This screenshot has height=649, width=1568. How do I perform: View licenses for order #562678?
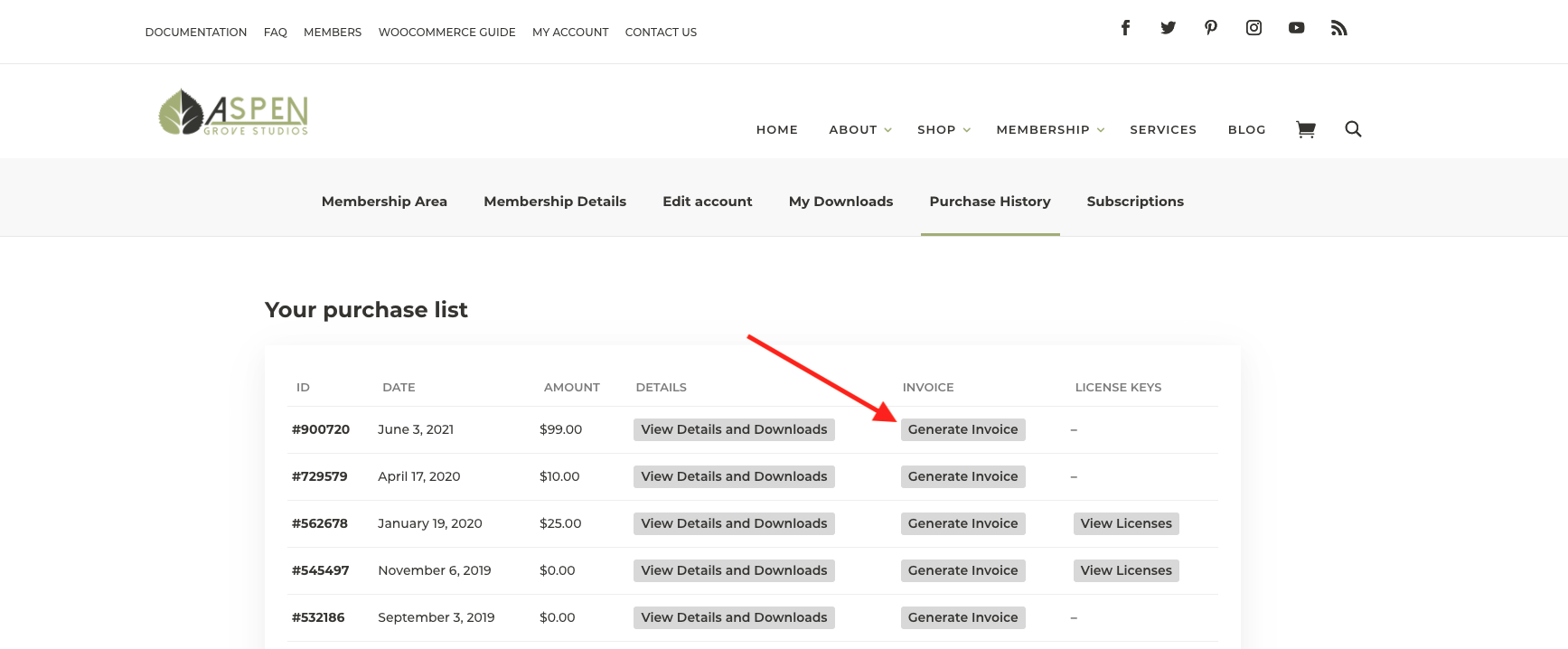[x=1126, y=523]
